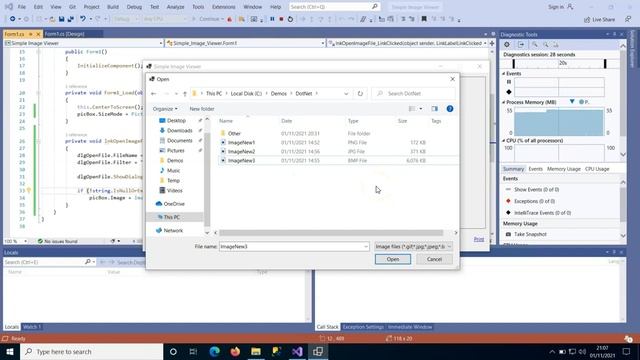This screenshot has height=360, width=640.
Task: Click the Print link in Simple Image Viewer
Action: (479, 239)
